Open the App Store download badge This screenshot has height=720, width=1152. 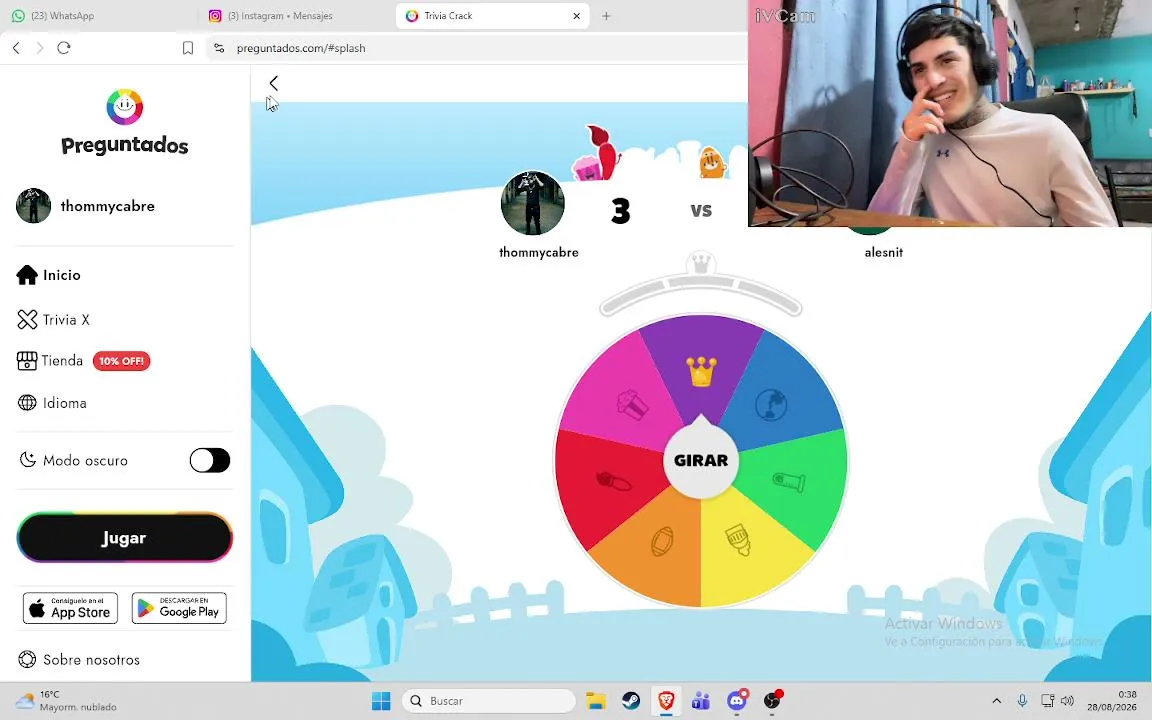pos(71,608)
